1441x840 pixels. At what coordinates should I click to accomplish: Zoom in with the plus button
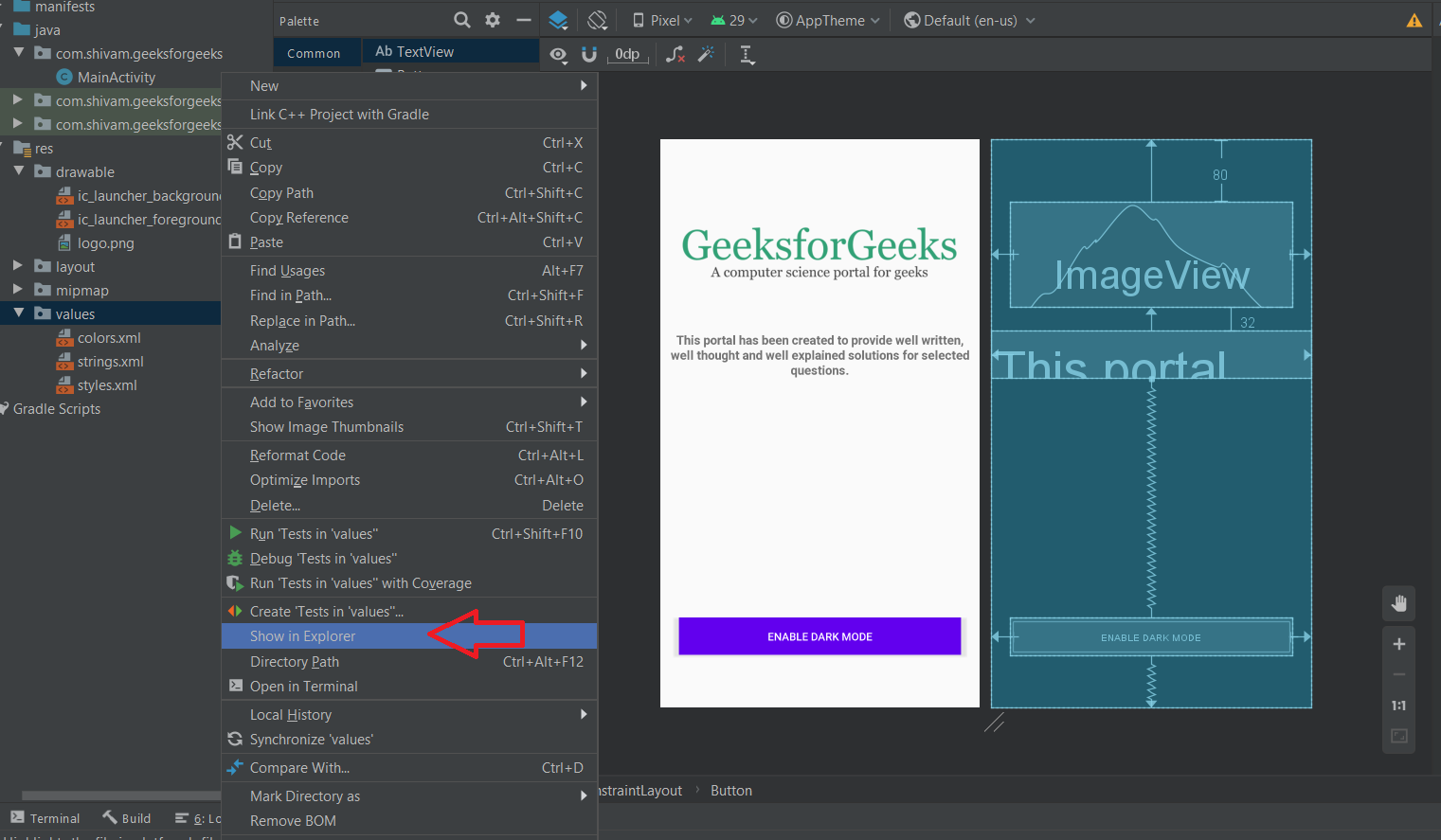1398,644
